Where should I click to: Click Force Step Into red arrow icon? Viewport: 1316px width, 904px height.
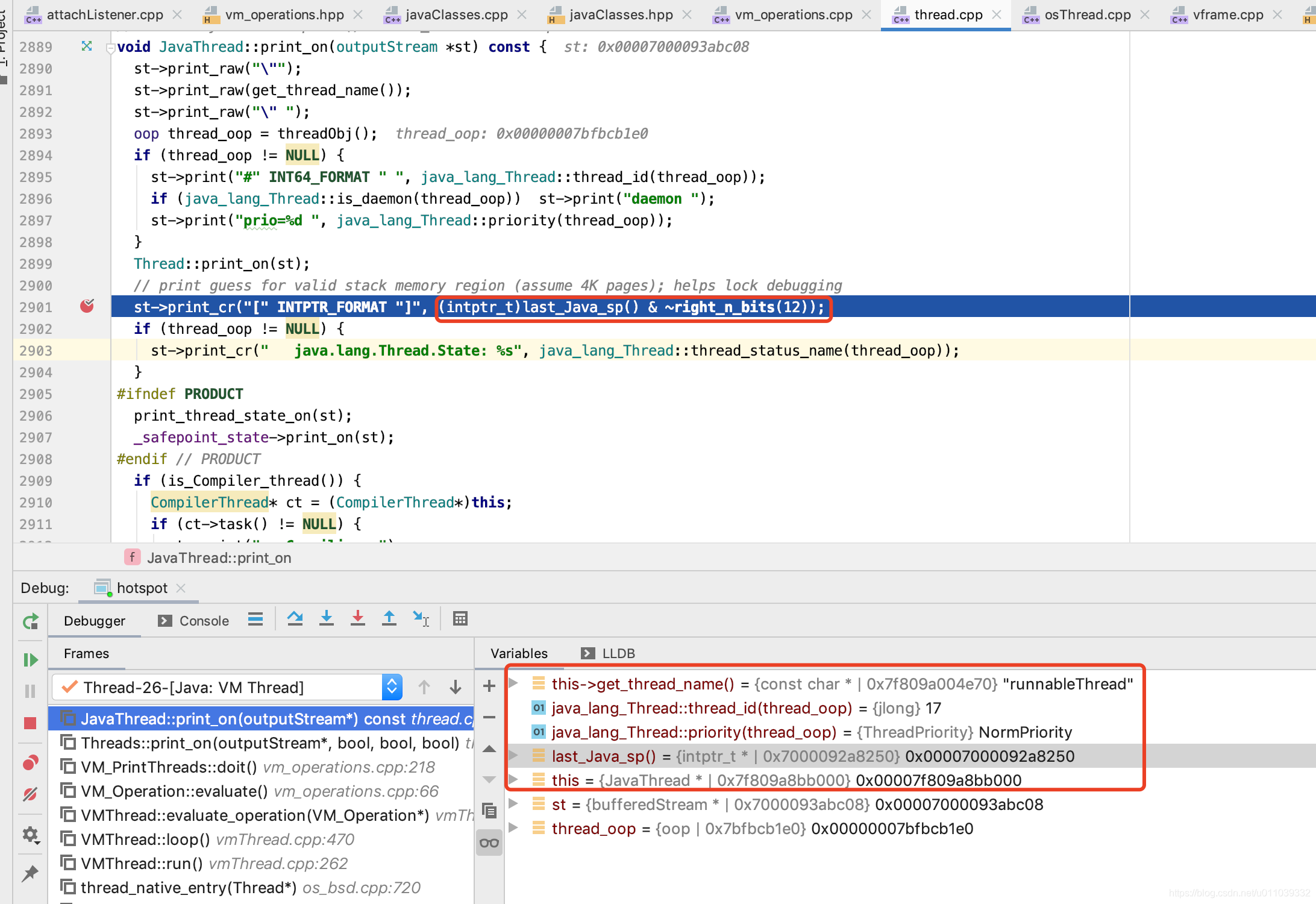(358, 619)
